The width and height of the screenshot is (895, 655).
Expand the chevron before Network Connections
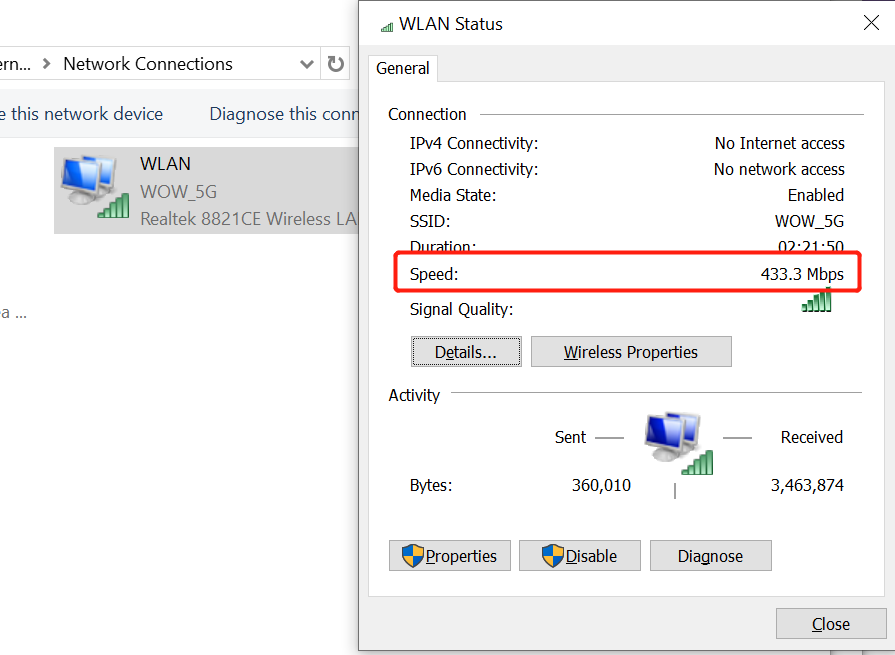47,65
